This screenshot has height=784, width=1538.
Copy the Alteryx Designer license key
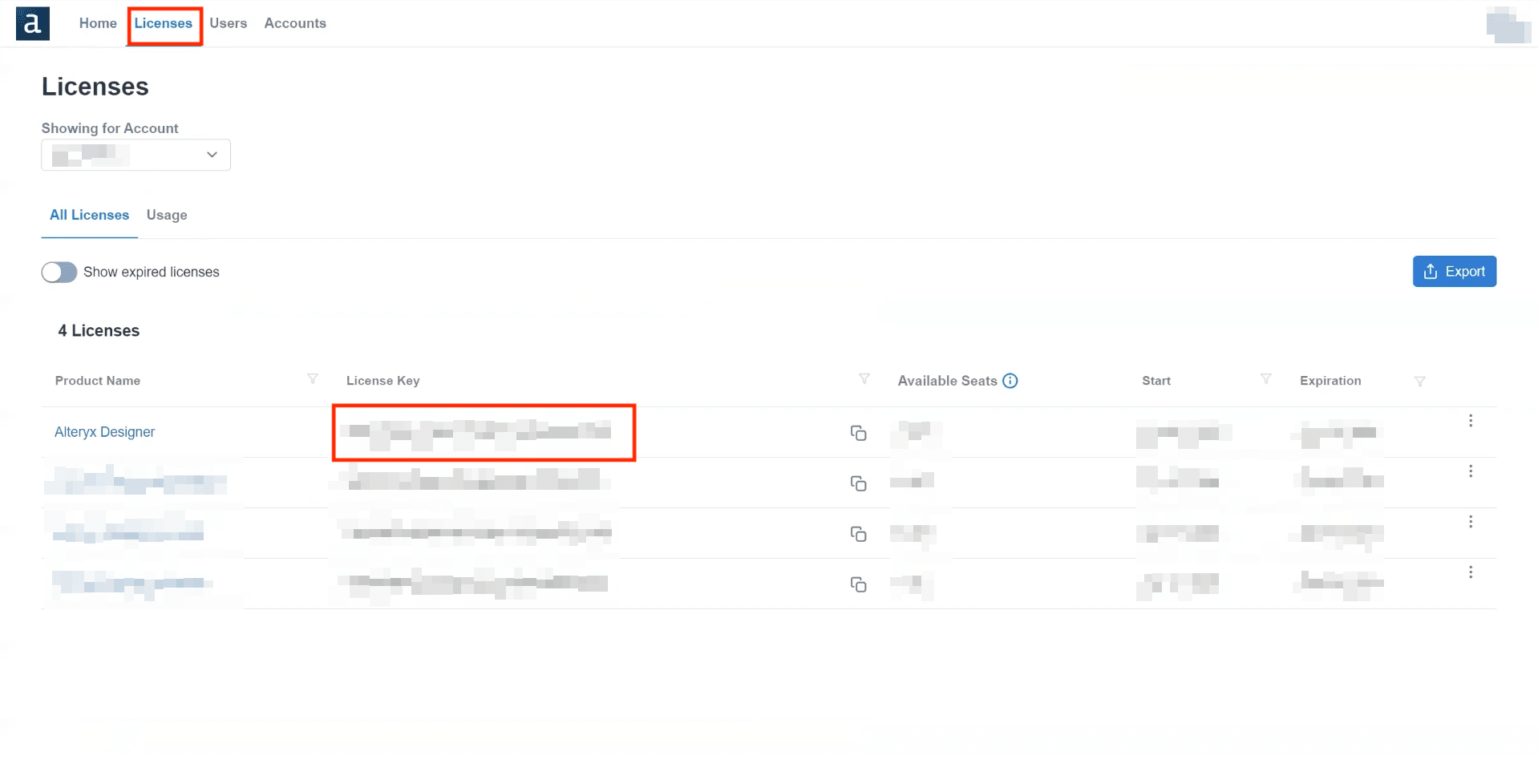(x=858, y=433)
